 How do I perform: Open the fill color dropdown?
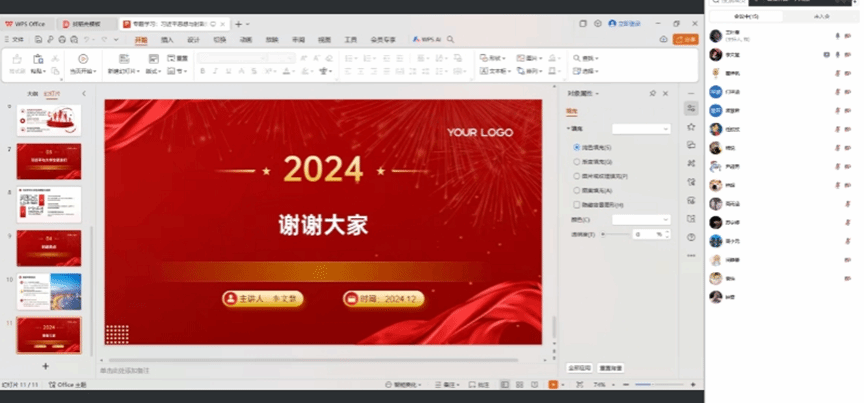(x=641, y=219)
